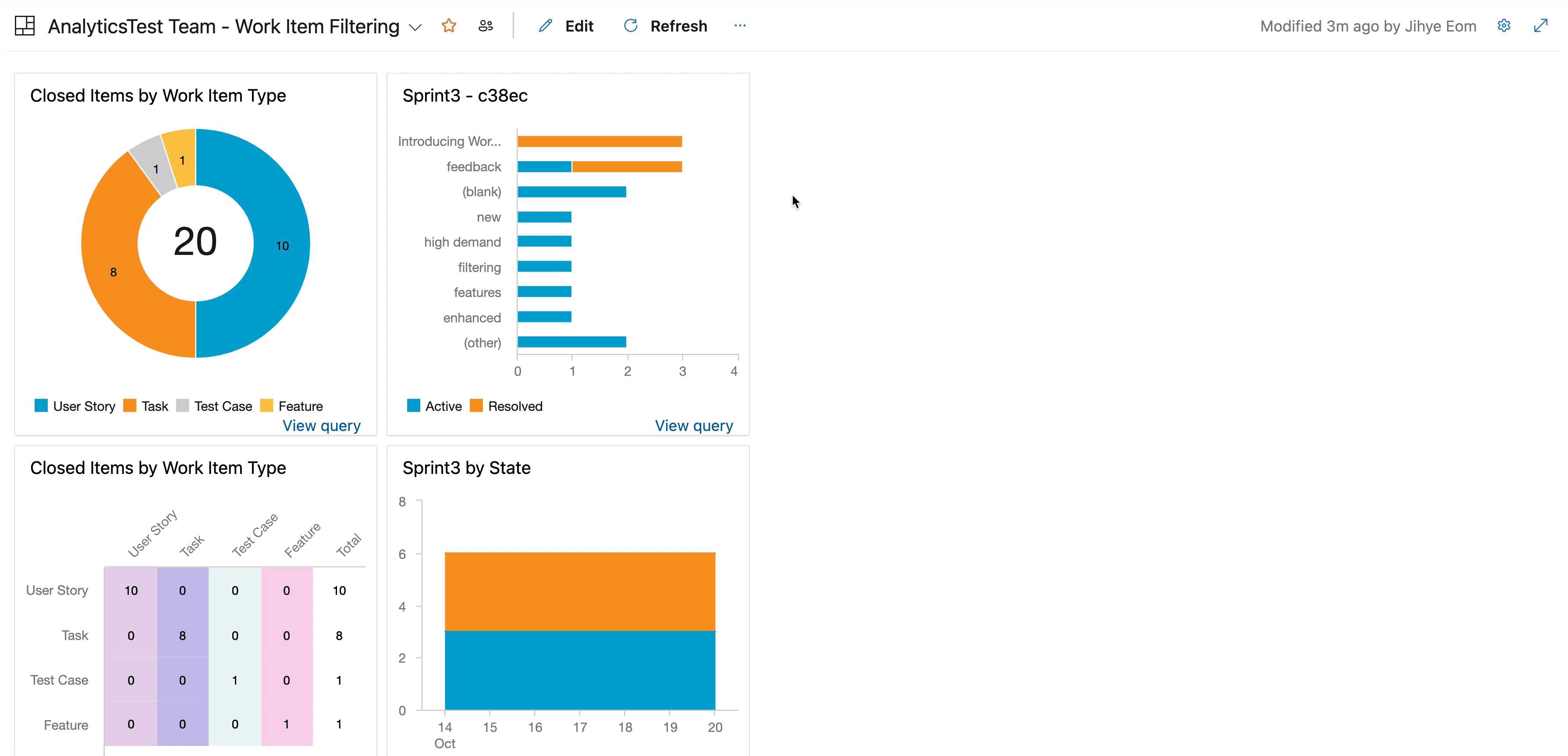Click the dashboard grid/table icon top left
The width and height of the screenshot is (1568, 756).
(x=25, y=25)
